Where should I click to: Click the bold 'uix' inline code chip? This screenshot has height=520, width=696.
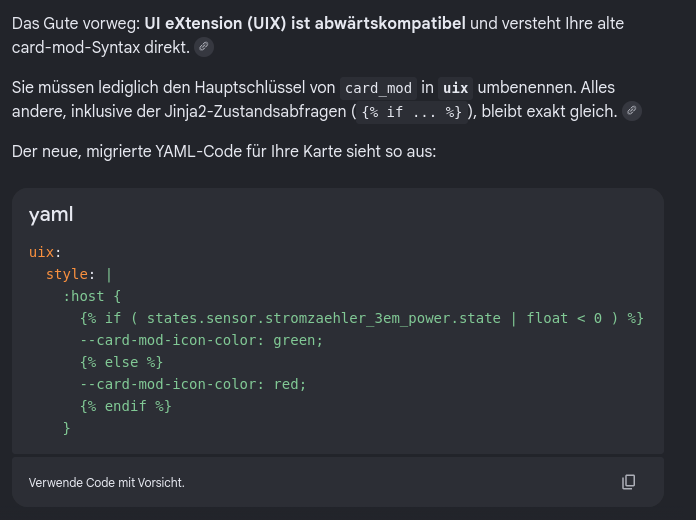point(455,88)
